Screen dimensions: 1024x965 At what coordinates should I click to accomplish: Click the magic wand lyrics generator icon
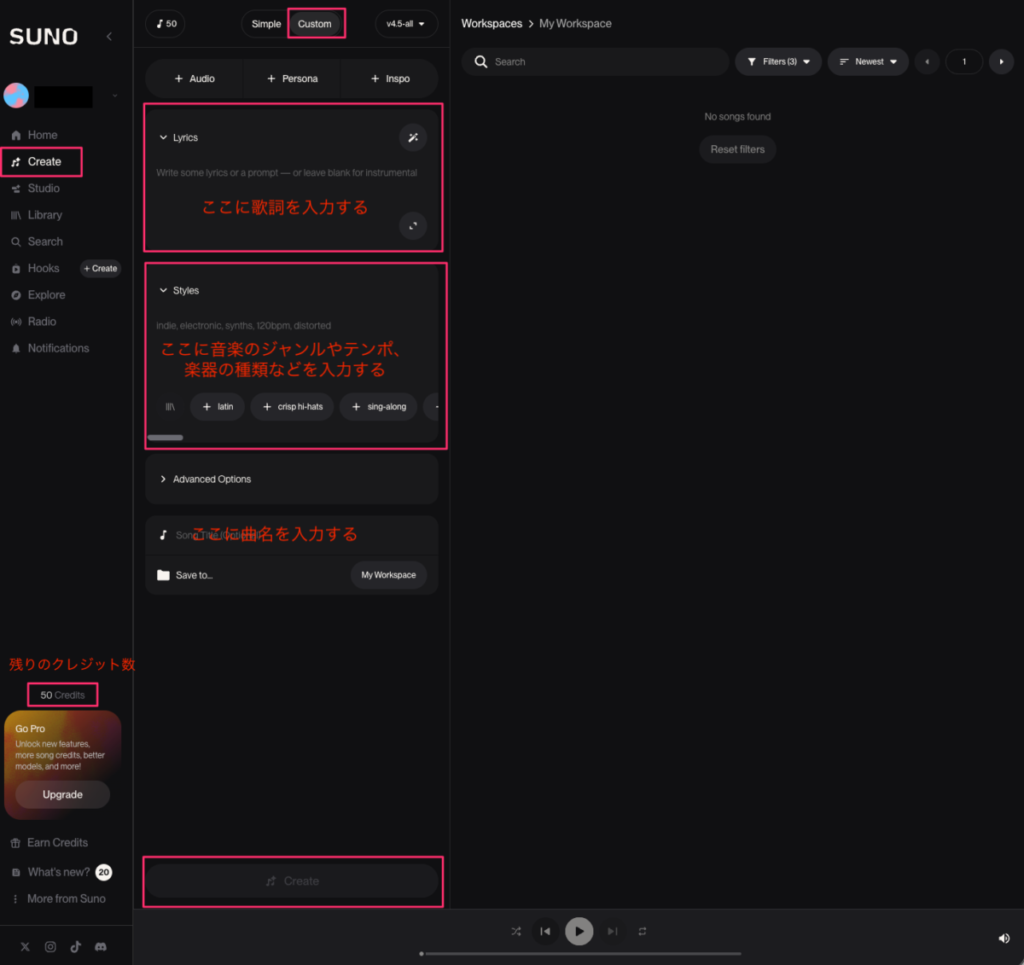point(413,138)
